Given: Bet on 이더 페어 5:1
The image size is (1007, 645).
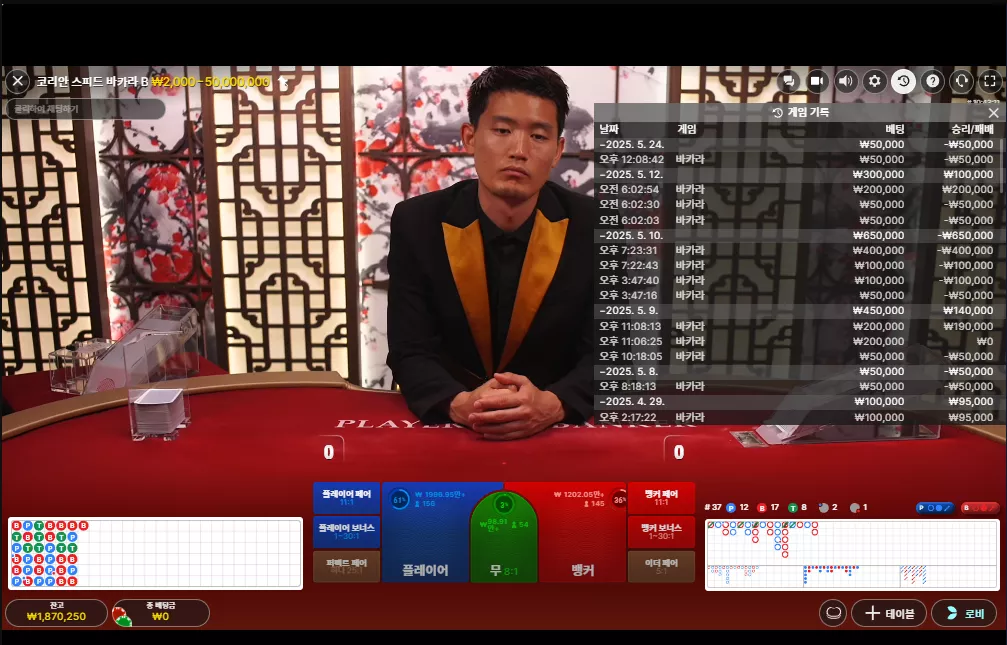Looking at the screenshot, I should [x=661, y=566].
